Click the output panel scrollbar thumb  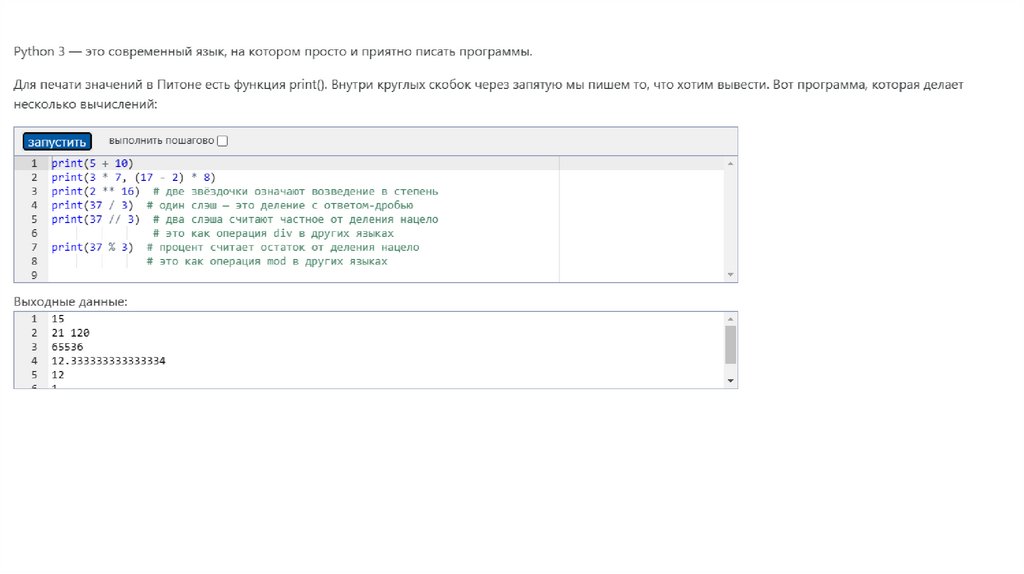[x=731, y=344]
